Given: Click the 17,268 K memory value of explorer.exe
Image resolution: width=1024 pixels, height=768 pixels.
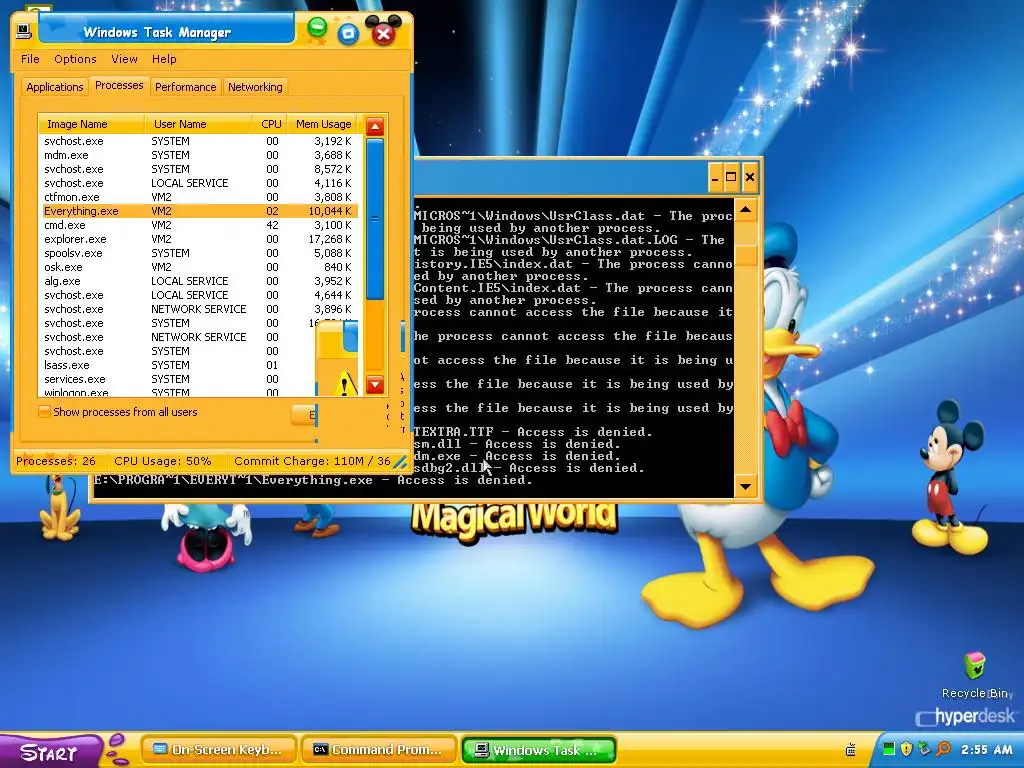Looking at the screenshot, I should coord(330,239).
